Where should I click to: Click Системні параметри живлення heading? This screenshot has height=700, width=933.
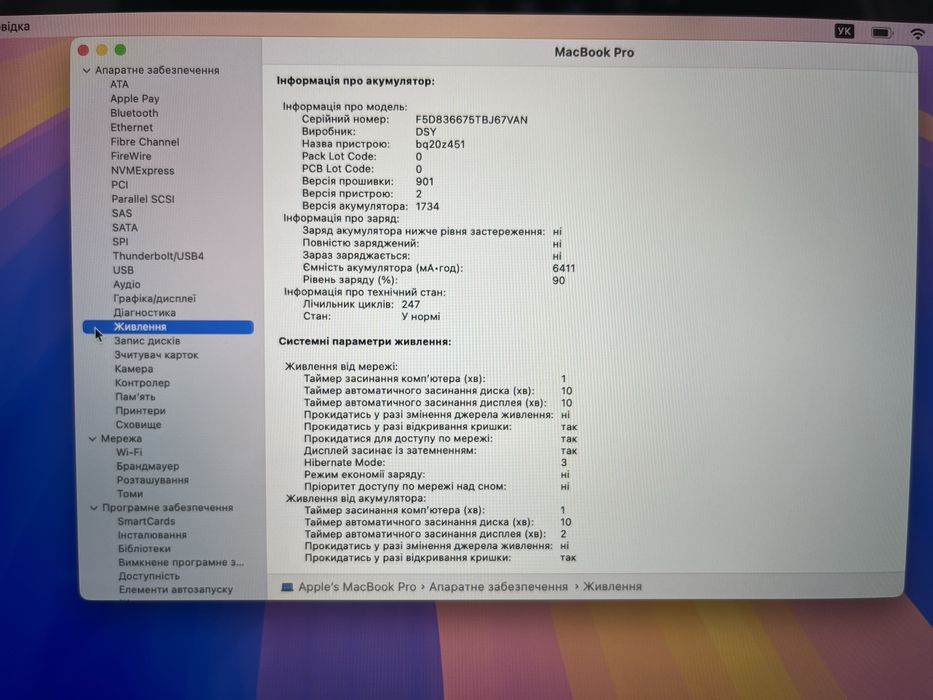[x=365, y=342]
